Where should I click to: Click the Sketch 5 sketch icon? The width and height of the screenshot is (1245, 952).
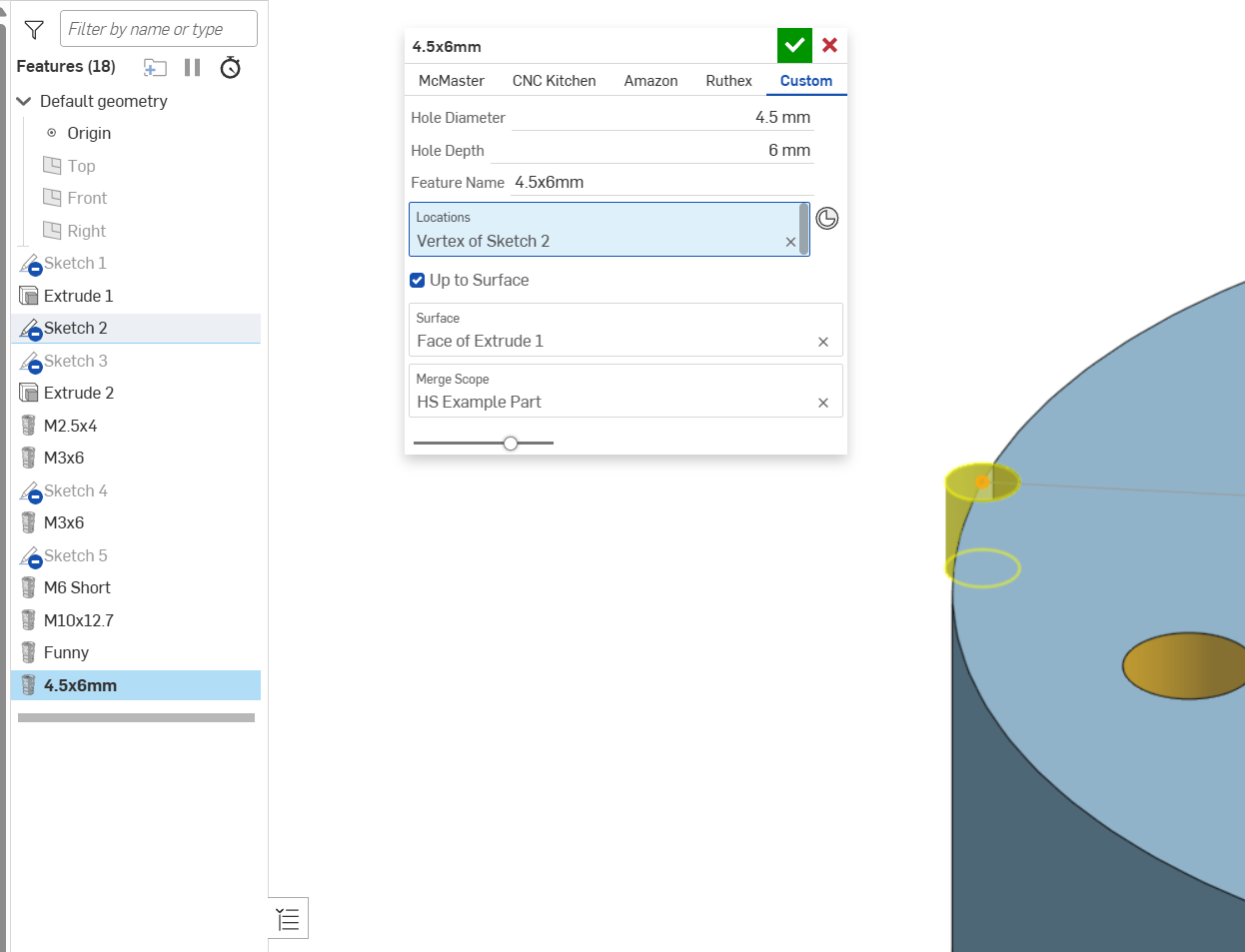30,556
